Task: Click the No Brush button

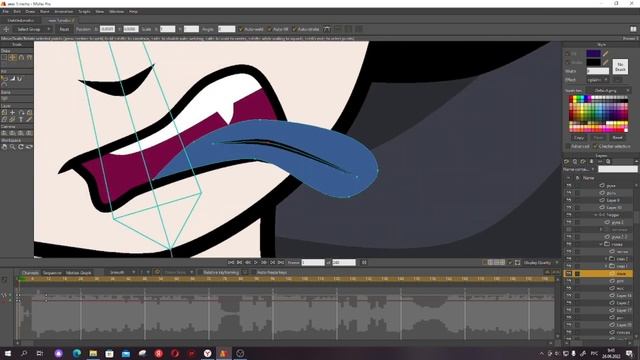Action: point(620,67)
